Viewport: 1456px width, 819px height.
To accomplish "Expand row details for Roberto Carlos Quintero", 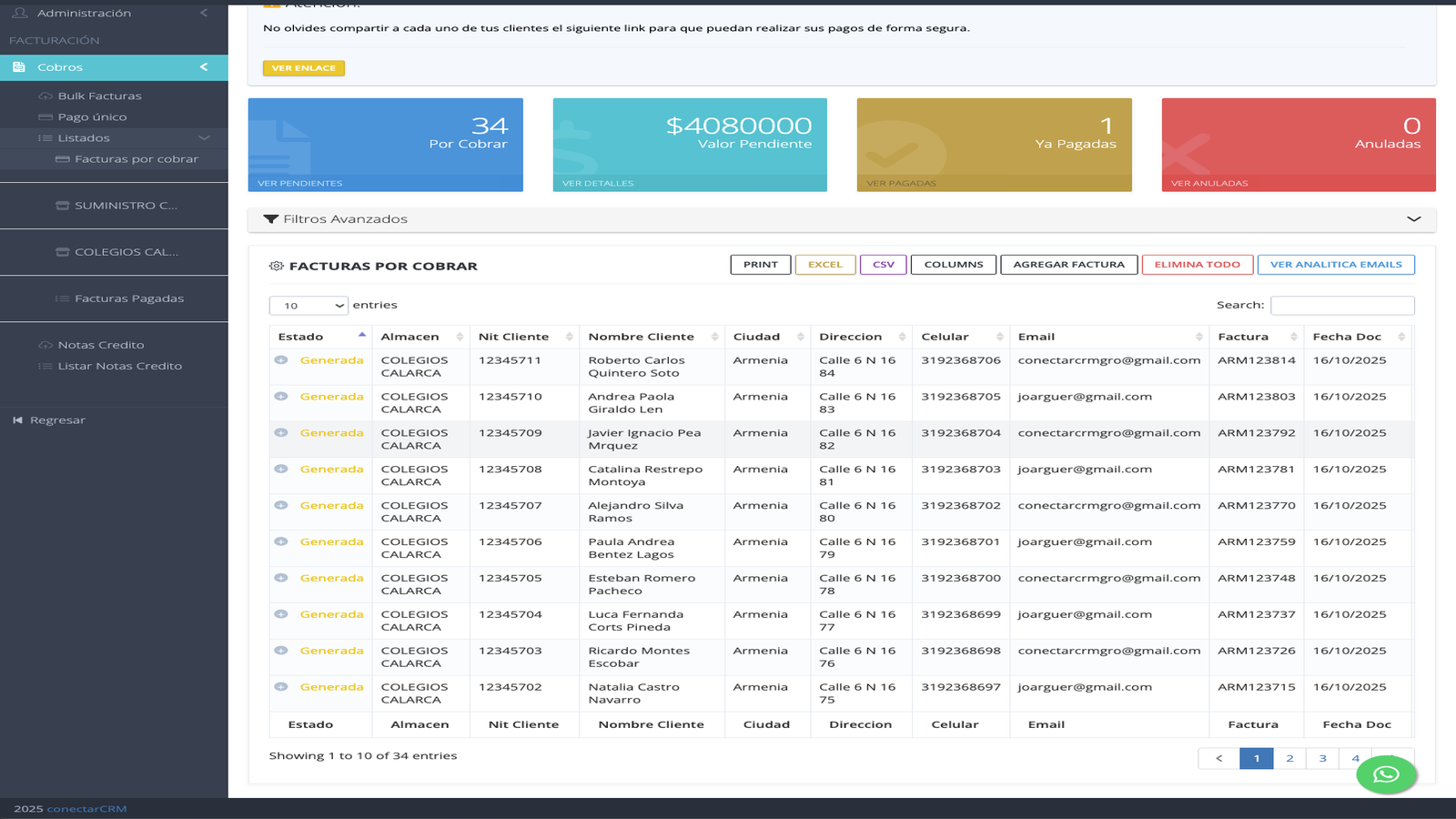I will (281, 360).
